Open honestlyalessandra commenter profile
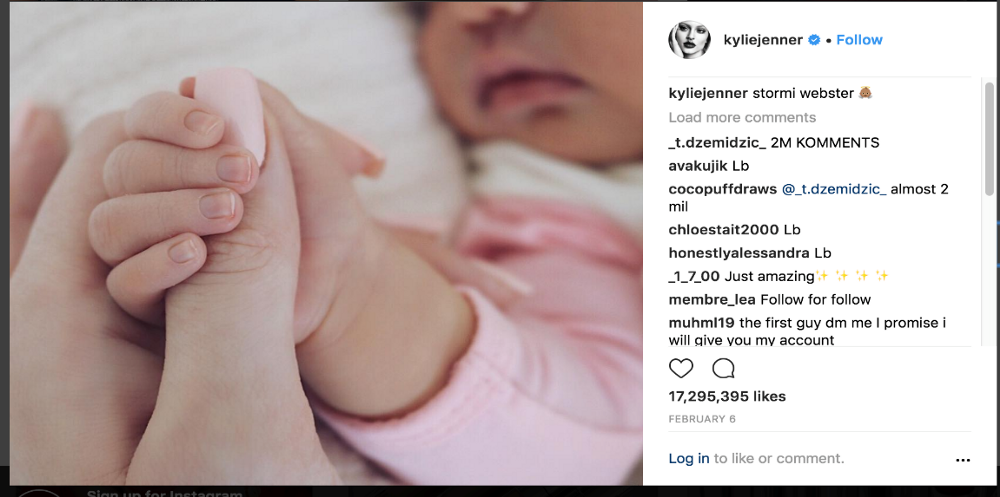The height and width of the screenshot is (497, 1000). click(739, 253)
